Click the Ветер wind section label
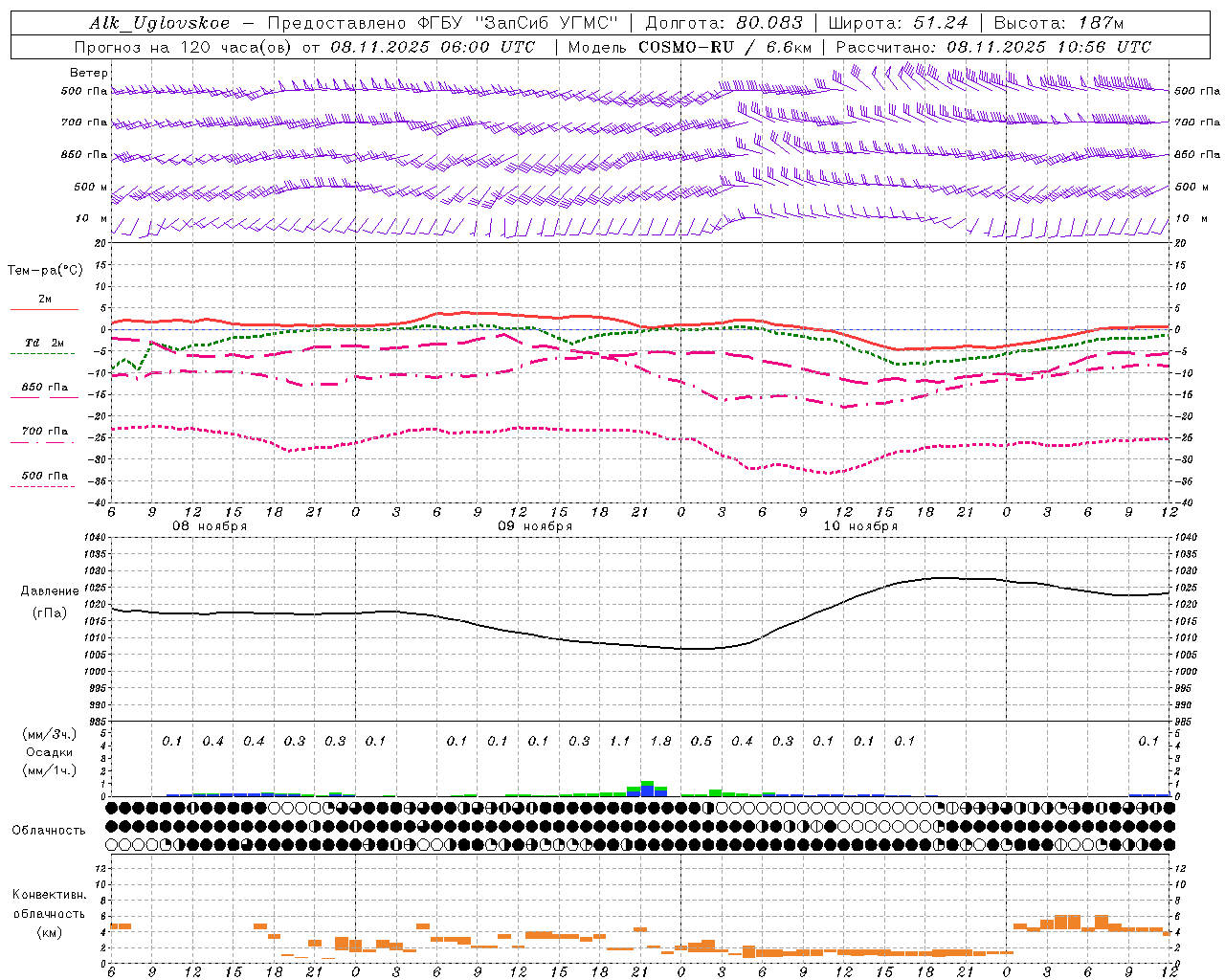Viewport: 1225px width, 980px height. point(89,73)
